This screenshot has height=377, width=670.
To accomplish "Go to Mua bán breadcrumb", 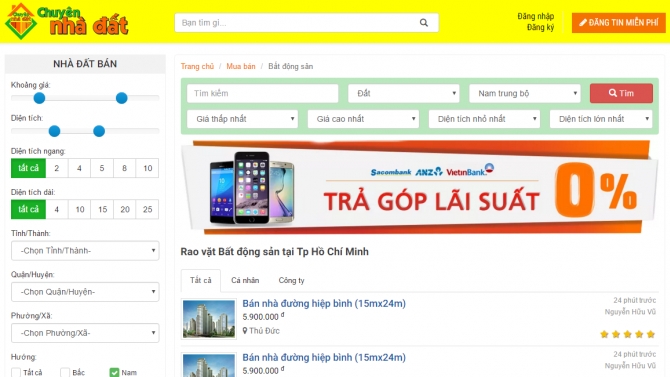I will pos(241,66).
